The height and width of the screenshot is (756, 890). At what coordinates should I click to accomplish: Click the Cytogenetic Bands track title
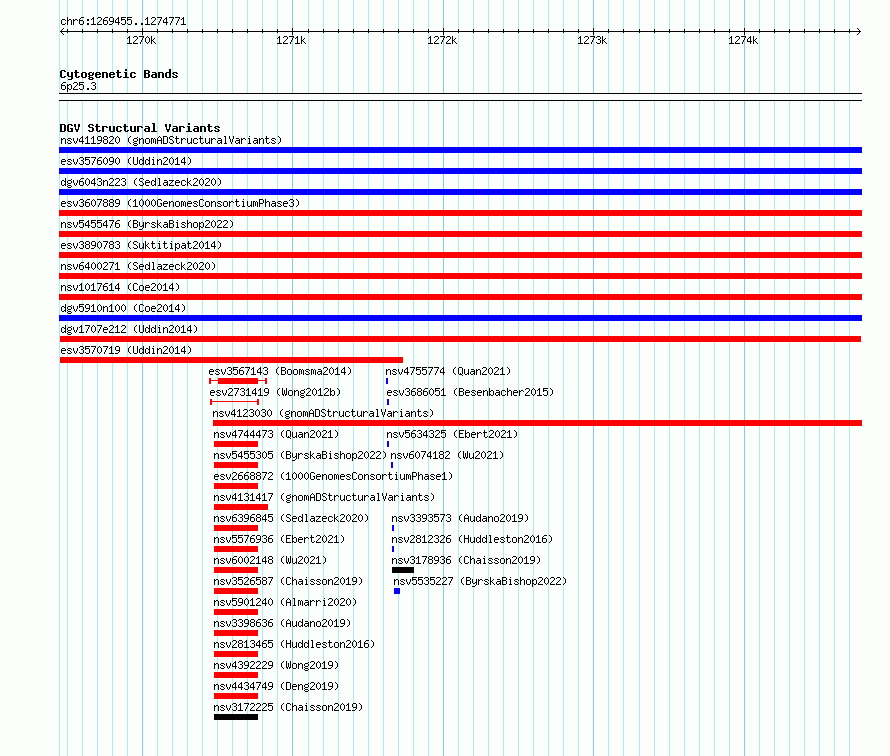click(x=119, y=74)
